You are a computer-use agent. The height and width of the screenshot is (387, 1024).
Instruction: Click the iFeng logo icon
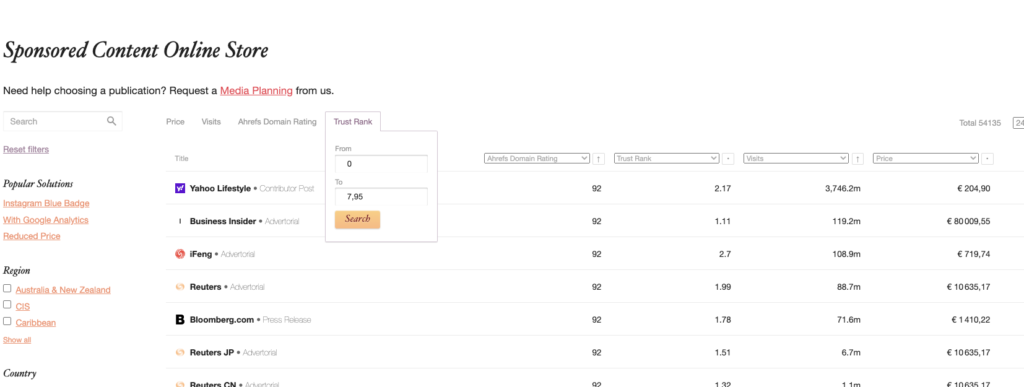point(180,254)
